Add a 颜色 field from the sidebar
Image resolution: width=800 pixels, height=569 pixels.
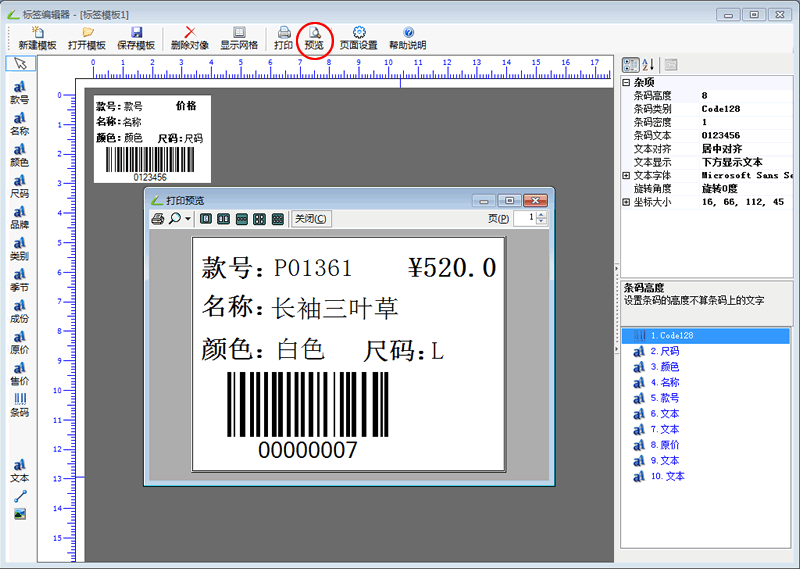pyautogui.click(x=19, y=156)
